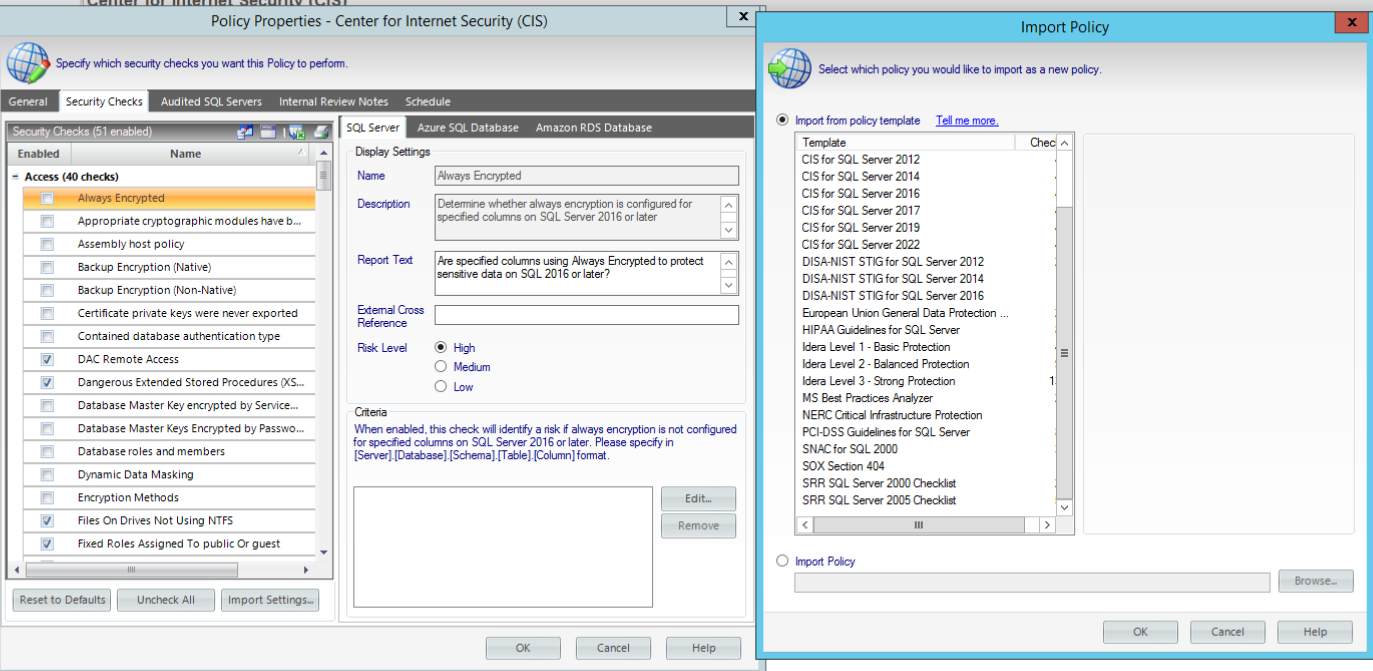Switch to the Azure SQL Database tab
The height and width of the screenshot is (671, 1373).
coord(468,128)
